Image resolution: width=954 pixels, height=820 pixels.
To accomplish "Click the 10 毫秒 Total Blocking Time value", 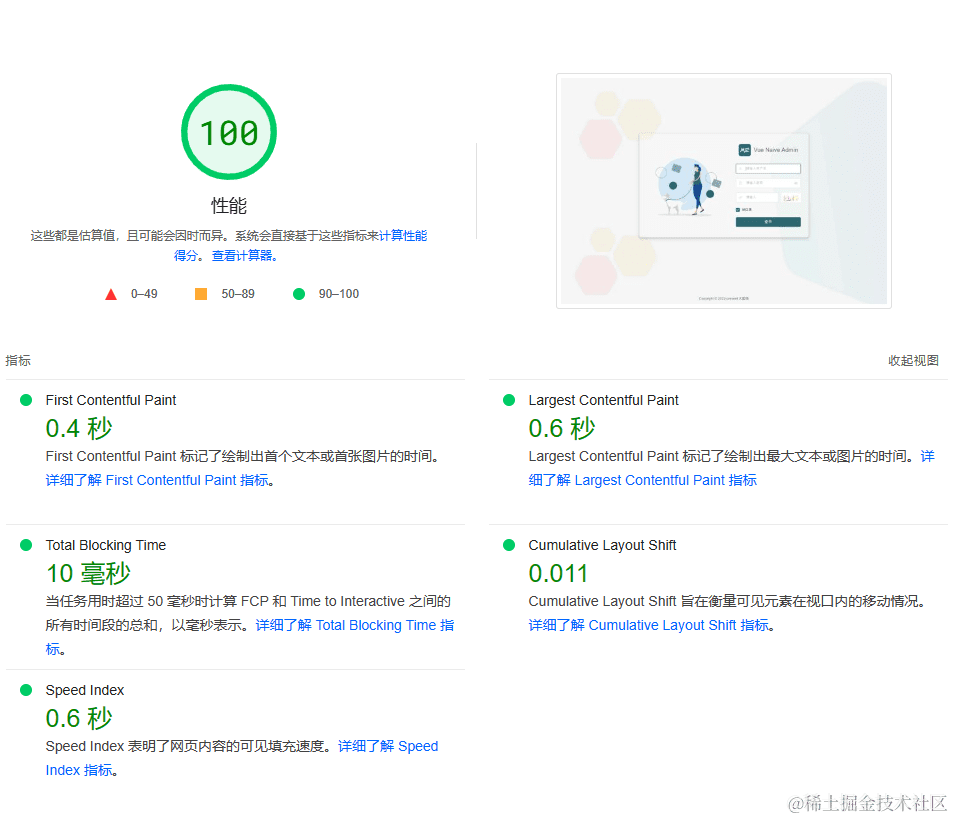I will [x=88, y=574].
